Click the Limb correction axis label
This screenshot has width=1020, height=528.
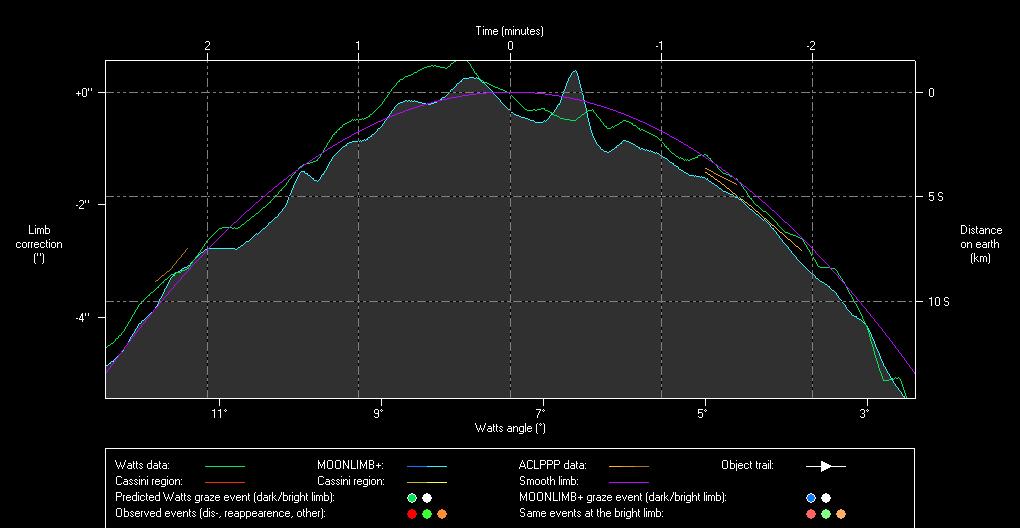coord(39,244)
